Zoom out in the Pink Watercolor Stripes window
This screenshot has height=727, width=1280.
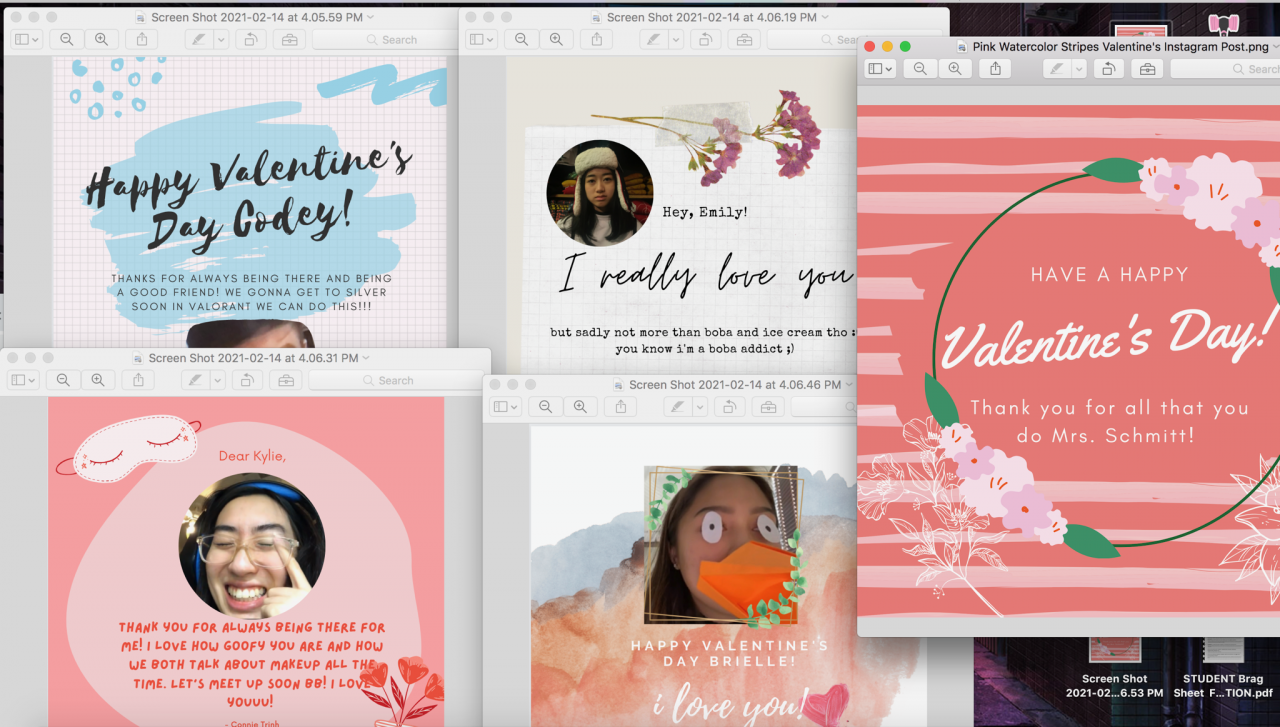(920, 69)
